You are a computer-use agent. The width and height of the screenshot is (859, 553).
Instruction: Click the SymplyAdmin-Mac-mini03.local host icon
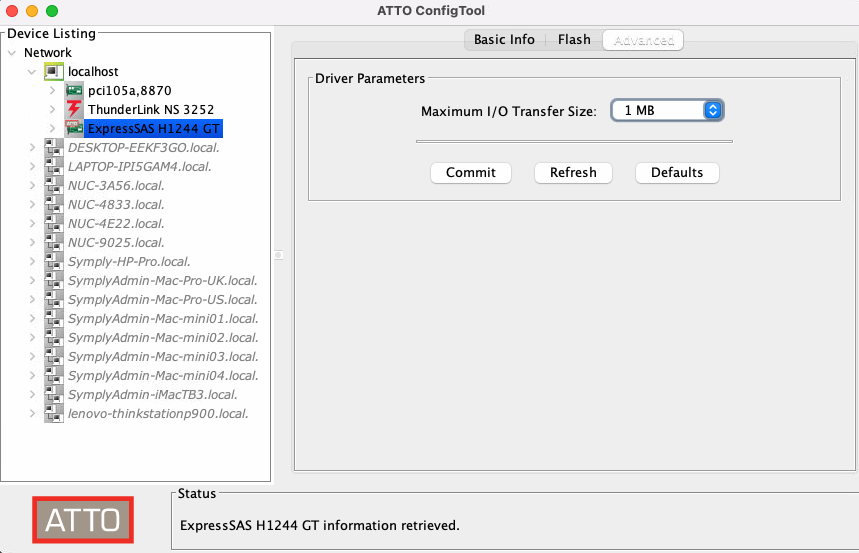pos(54,356)
